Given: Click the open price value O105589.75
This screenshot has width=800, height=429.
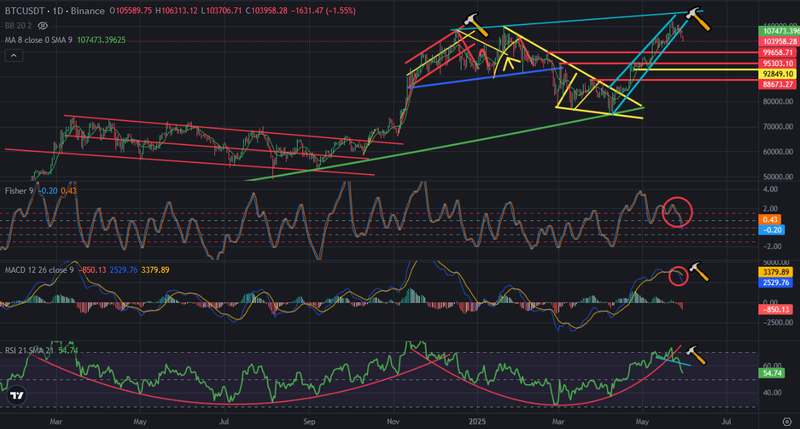Looking at the screenshot, I should click(x=131, y=11).
